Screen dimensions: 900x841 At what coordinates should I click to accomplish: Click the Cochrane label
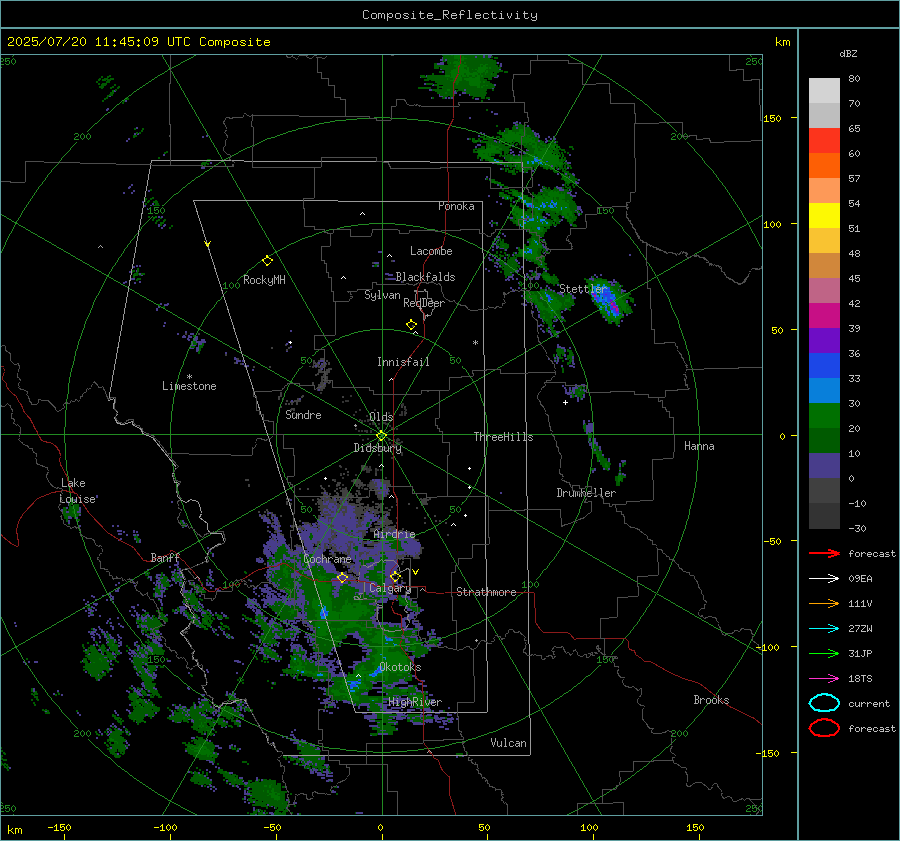(327, 559)
